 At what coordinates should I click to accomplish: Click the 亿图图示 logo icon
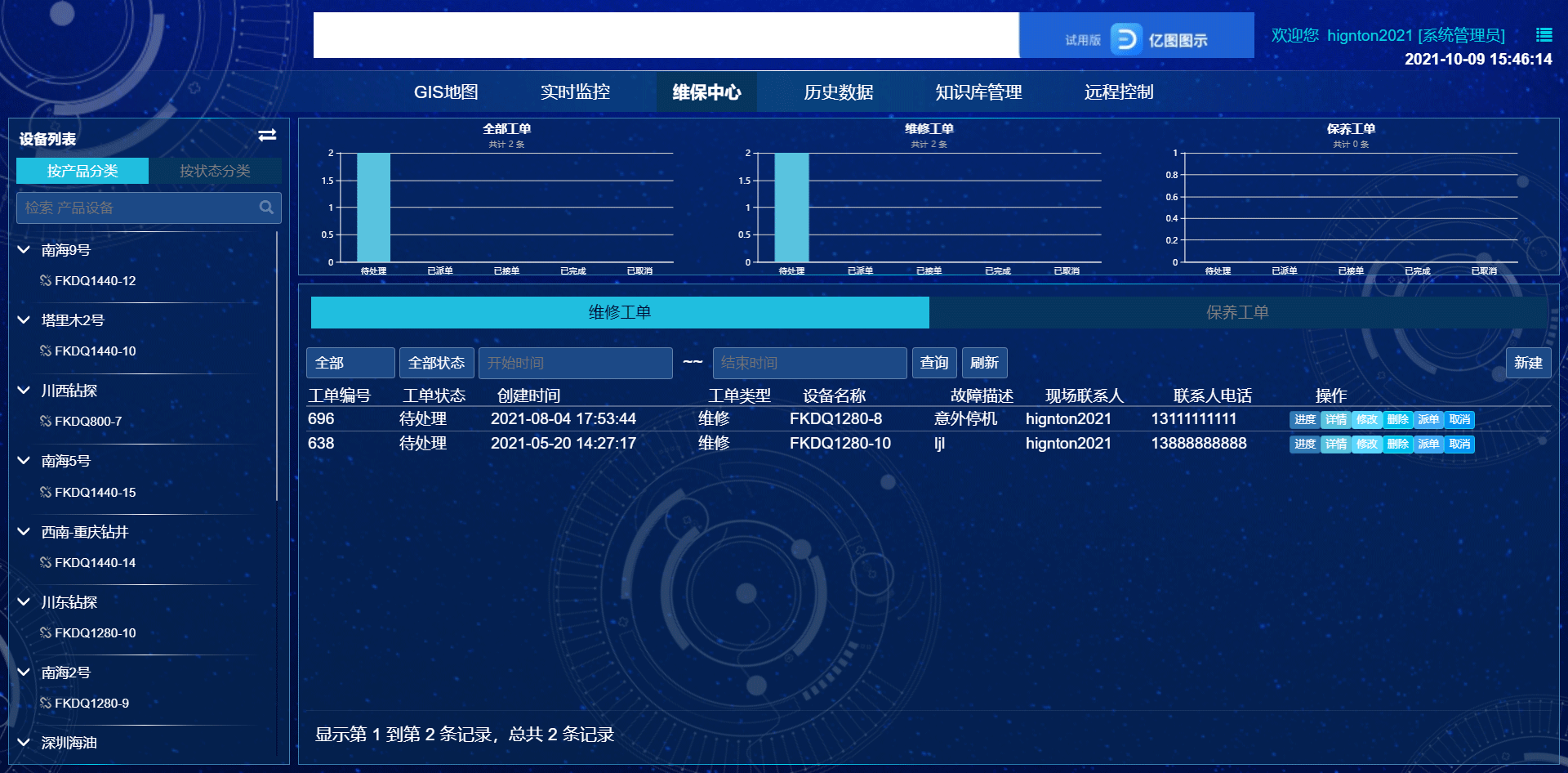[1125, 38]
